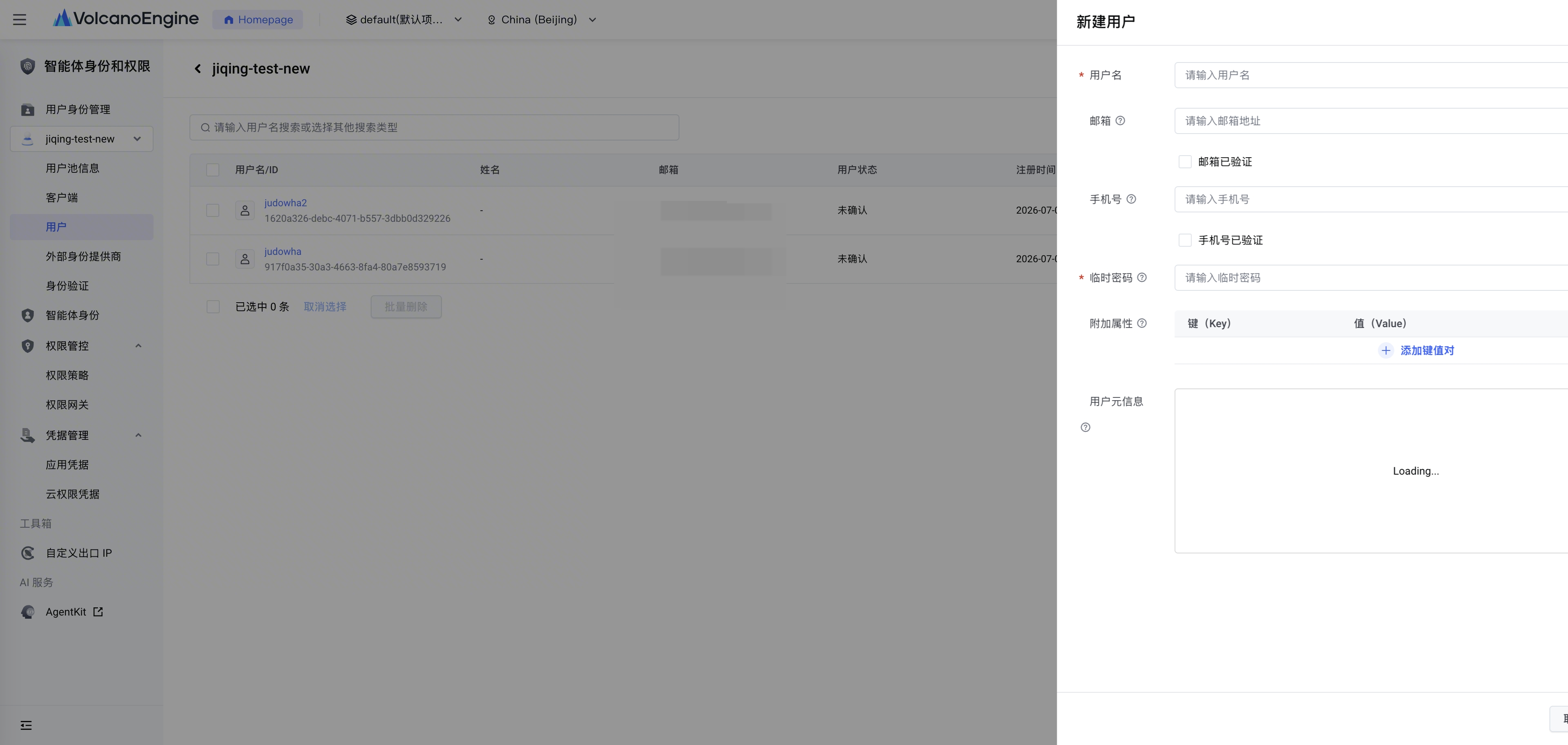This screenshot has height=745, width=1568.
Task: Click the help icon next to 邮箱
Action: (x=1120, y=120)
